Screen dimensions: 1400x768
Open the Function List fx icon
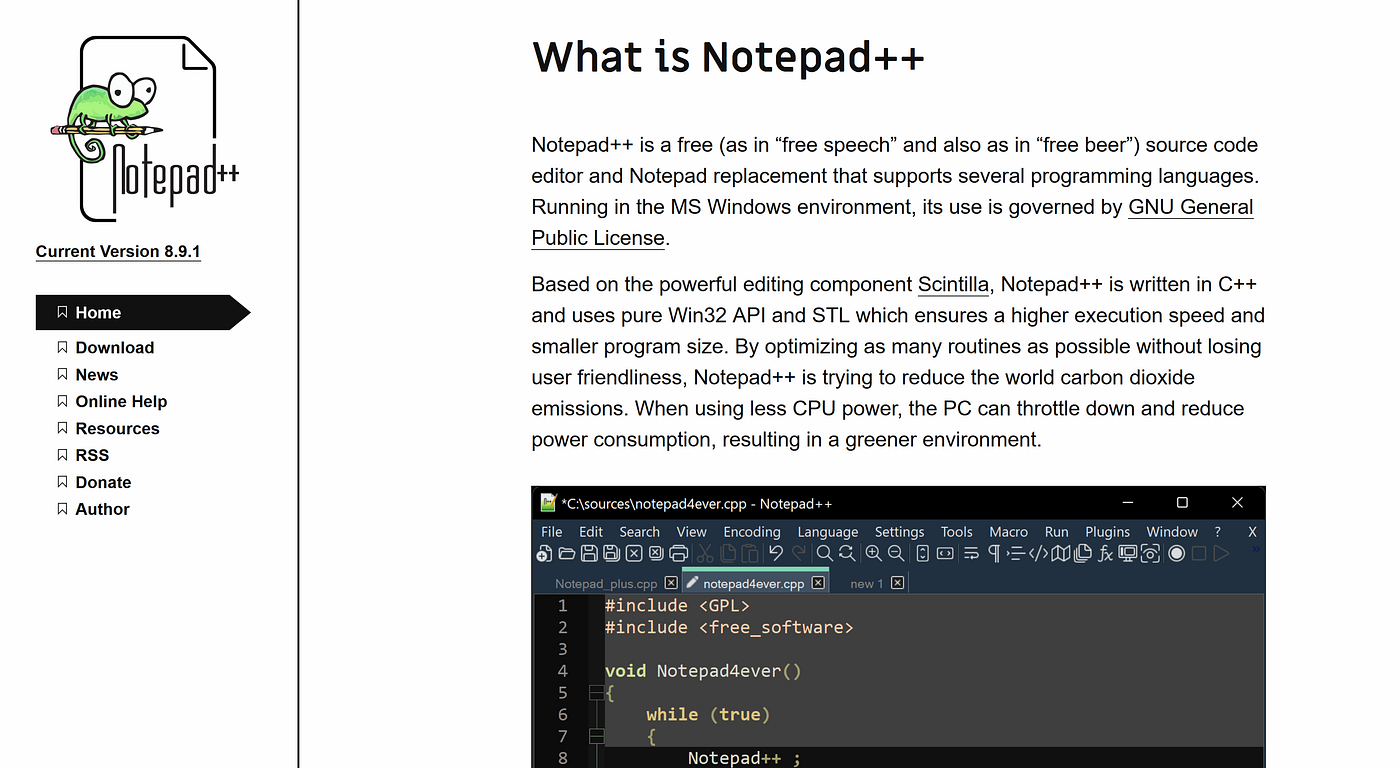coord(1106,553)
